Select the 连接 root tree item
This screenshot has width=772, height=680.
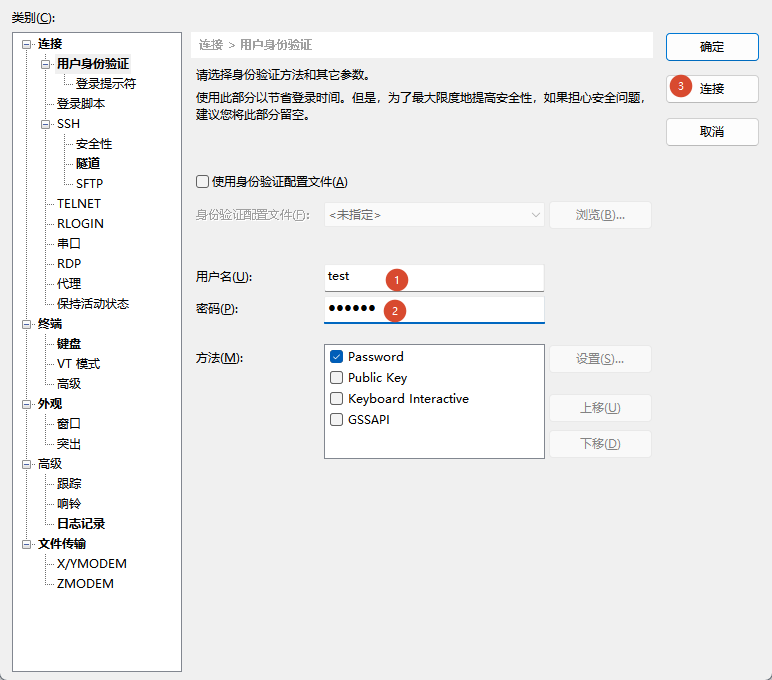pos(50,44)
